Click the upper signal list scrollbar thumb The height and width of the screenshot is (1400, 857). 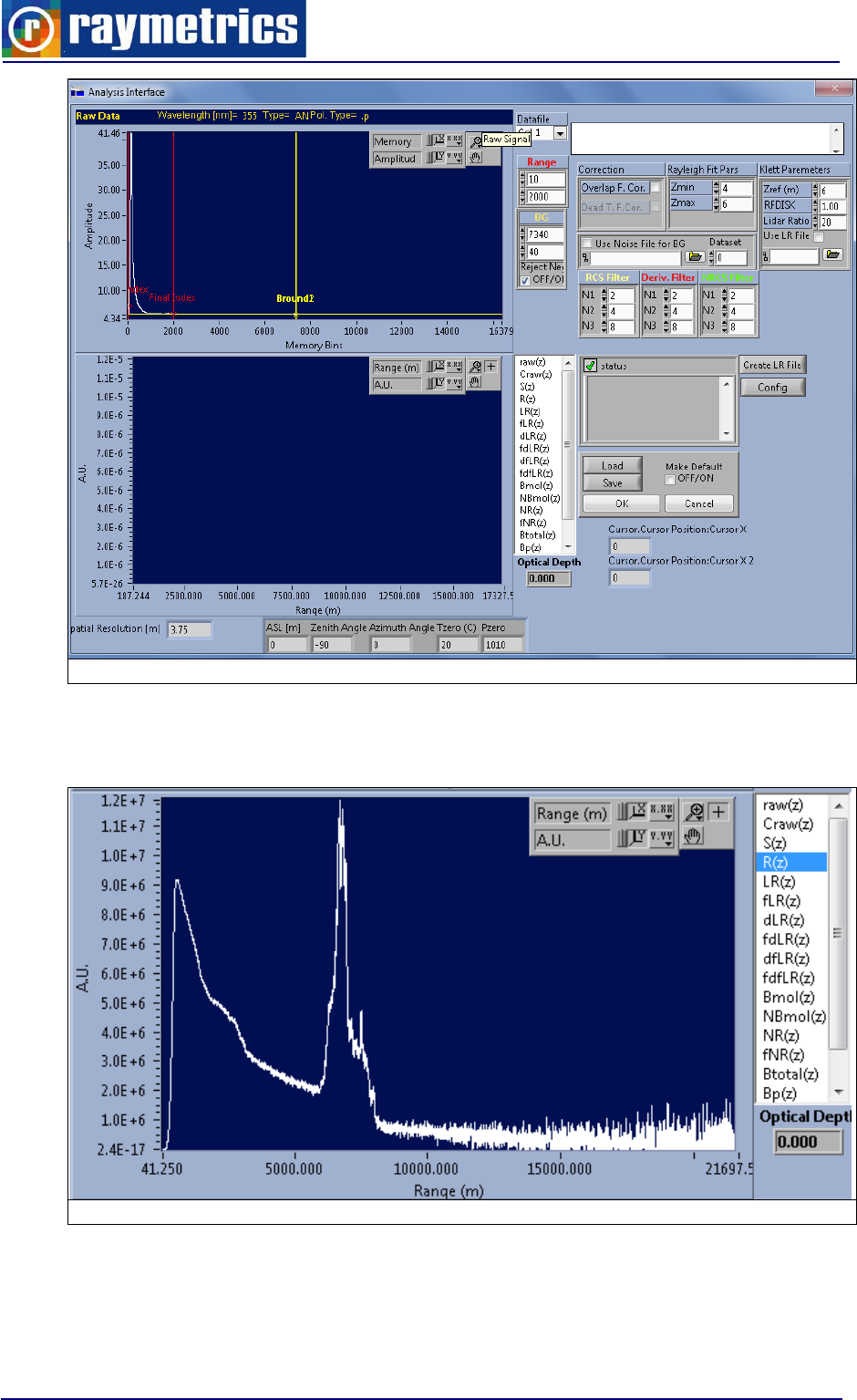coord(568,444)
